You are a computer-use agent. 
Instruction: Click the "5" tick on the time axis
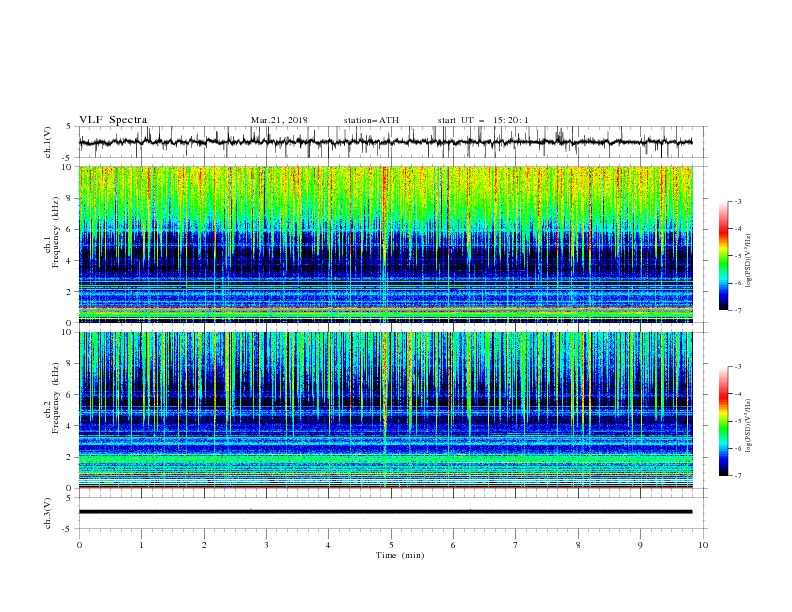pos(391,545)
